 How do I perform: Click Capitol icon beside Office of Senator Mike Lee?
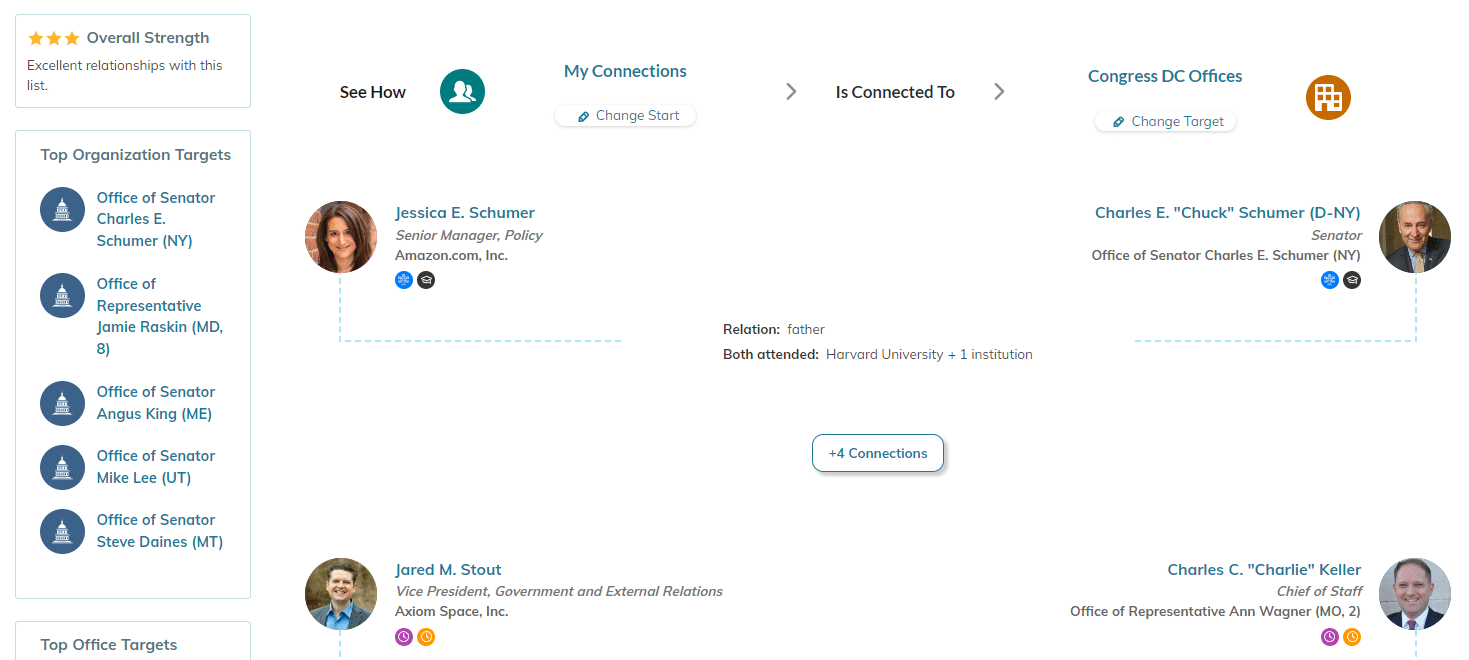(62, 467)
